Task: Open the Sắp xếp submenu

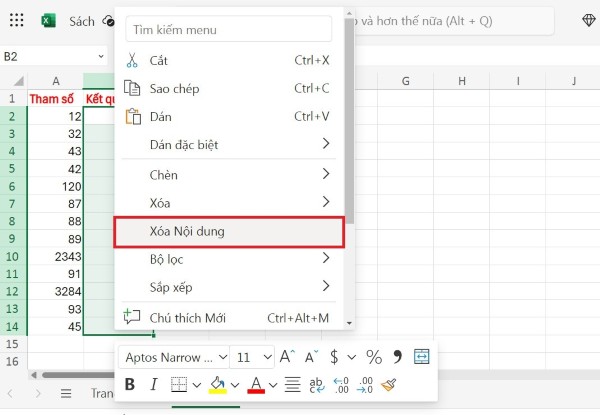Action: point(228,287)
